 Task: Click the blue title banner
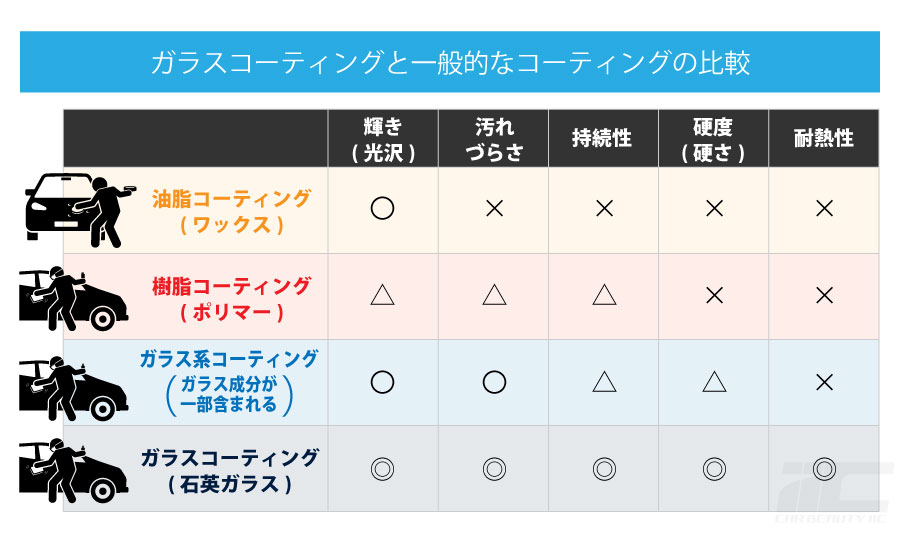click(450, 62)
